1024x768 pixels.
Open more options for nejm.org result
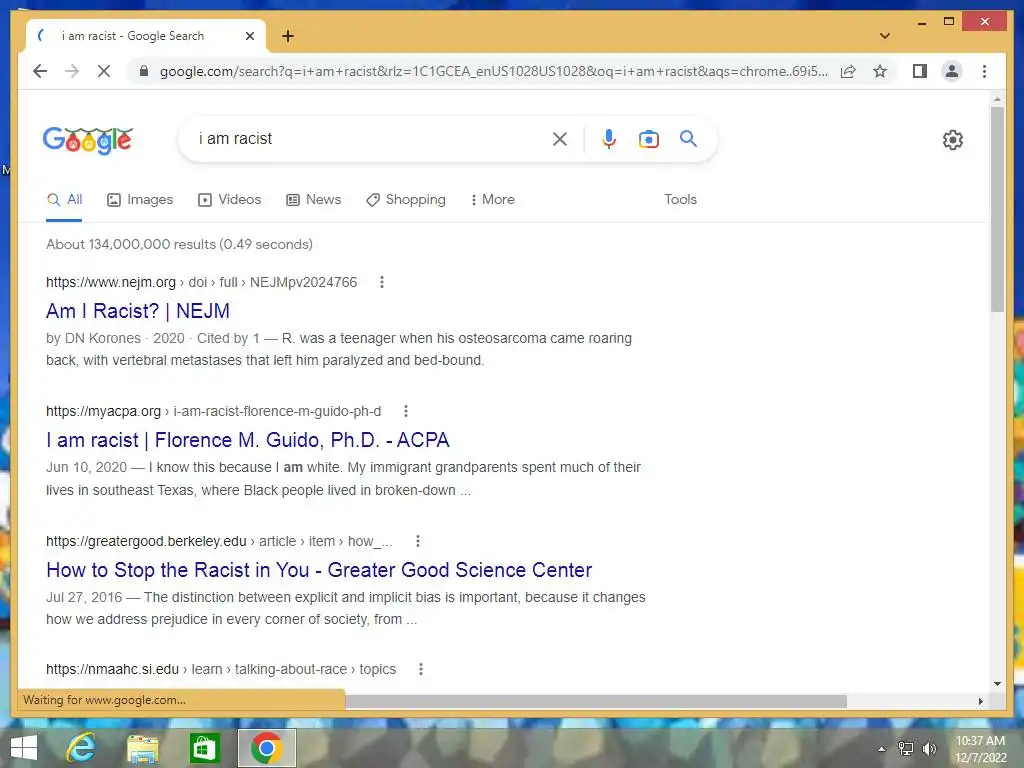pos(382,282)
